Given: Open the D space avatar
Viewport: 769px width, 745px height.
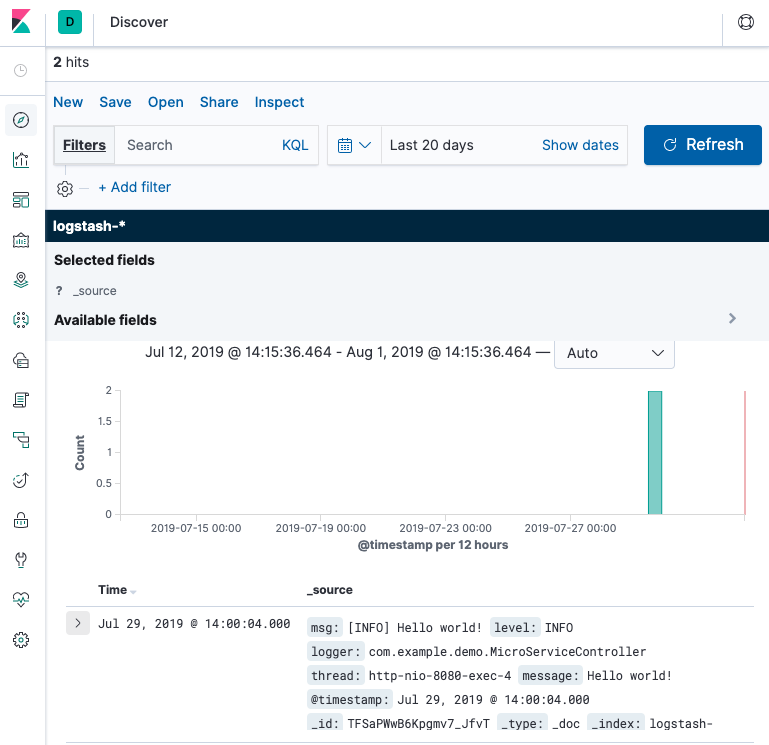Looking at the screenshot, I should click(x=70, y=22).
